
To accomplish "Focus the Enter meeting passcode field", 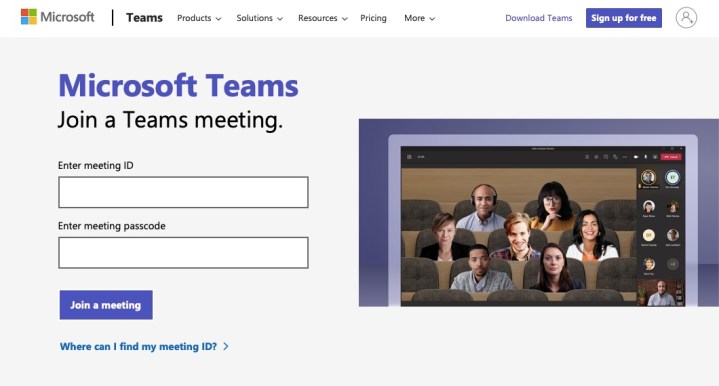I will coord(183,253).
